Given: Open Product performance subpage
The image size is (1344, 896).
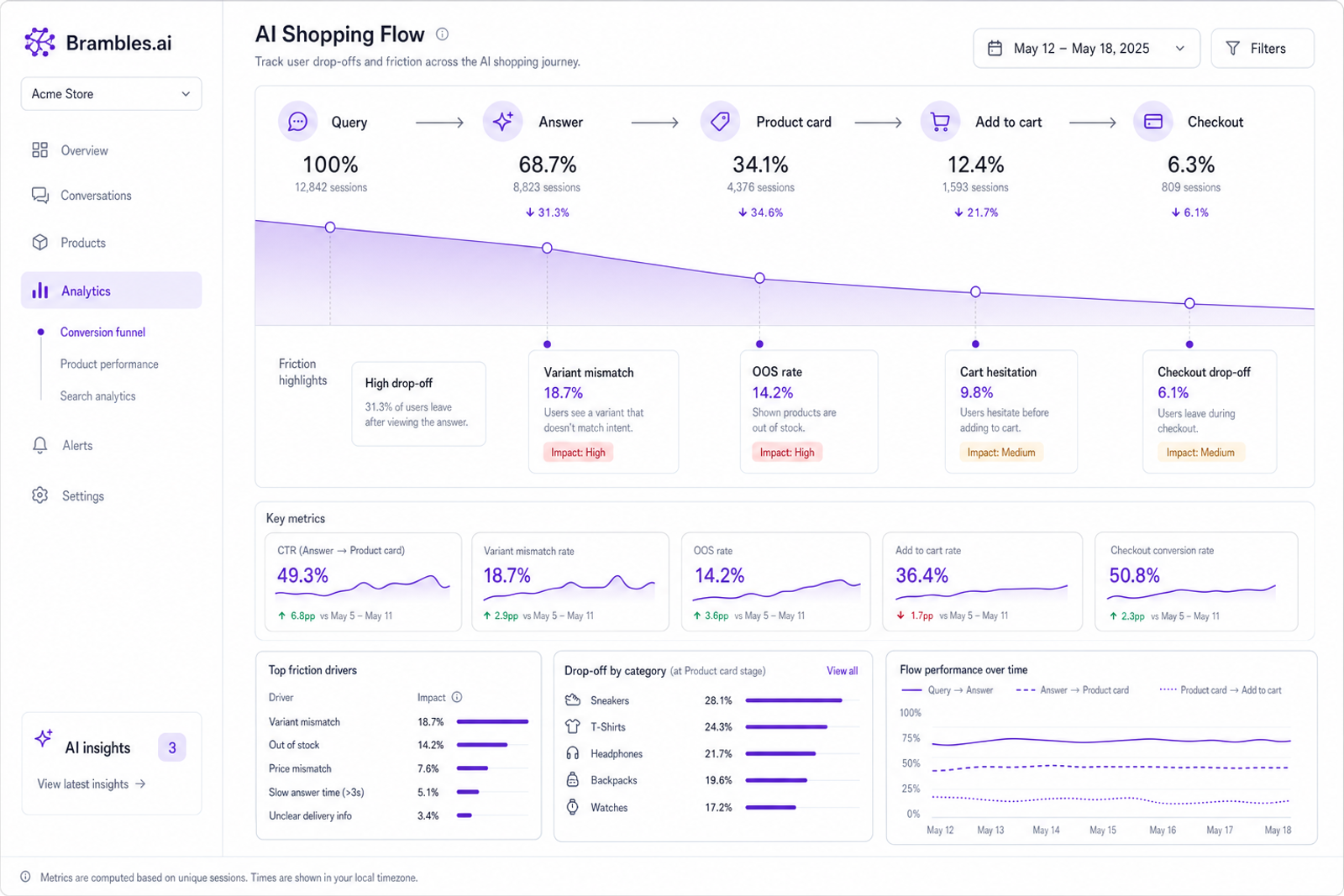Looking at the screenshot, I should [x=109, y=364].
